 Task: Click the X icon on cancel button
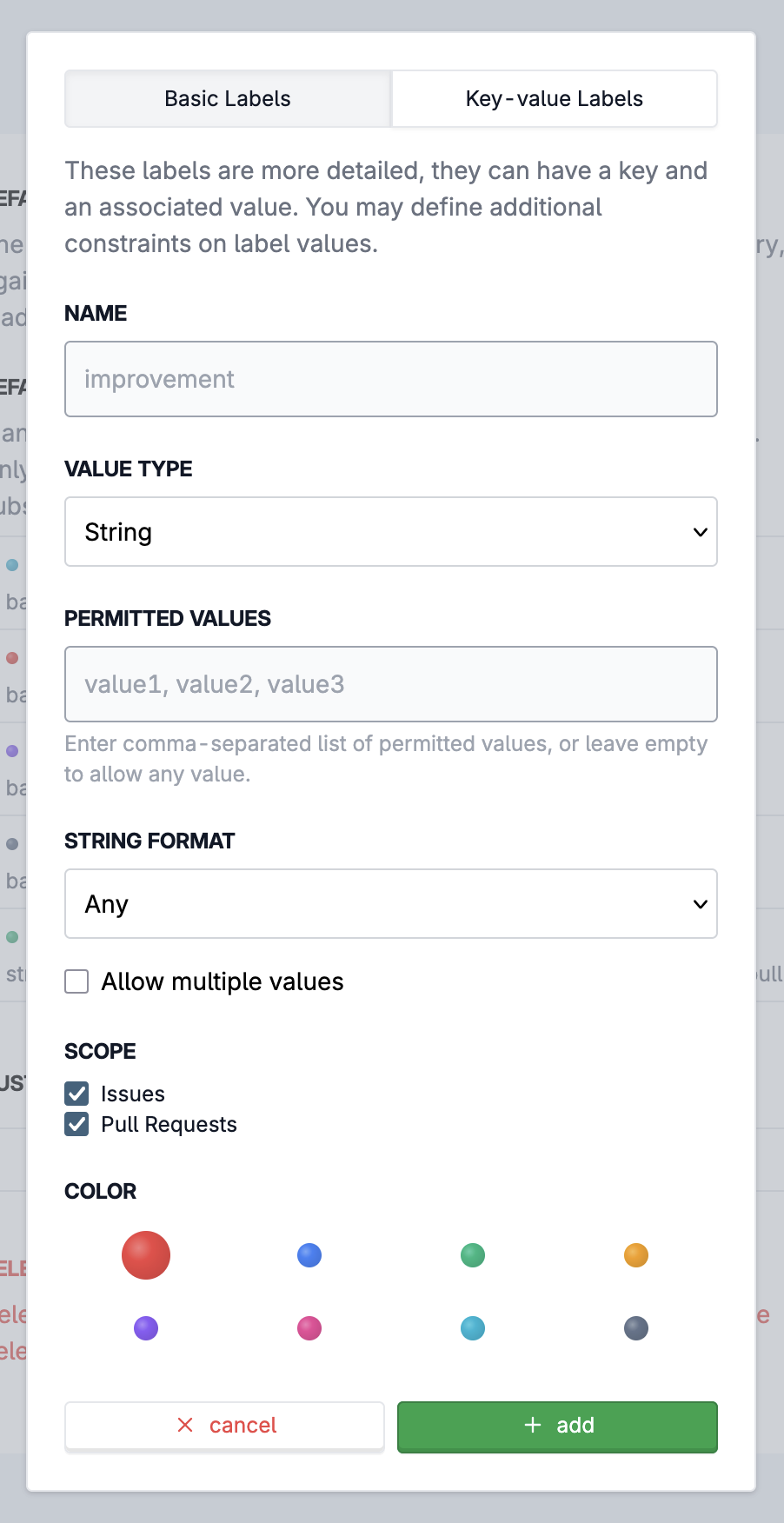coord(184,1425)
